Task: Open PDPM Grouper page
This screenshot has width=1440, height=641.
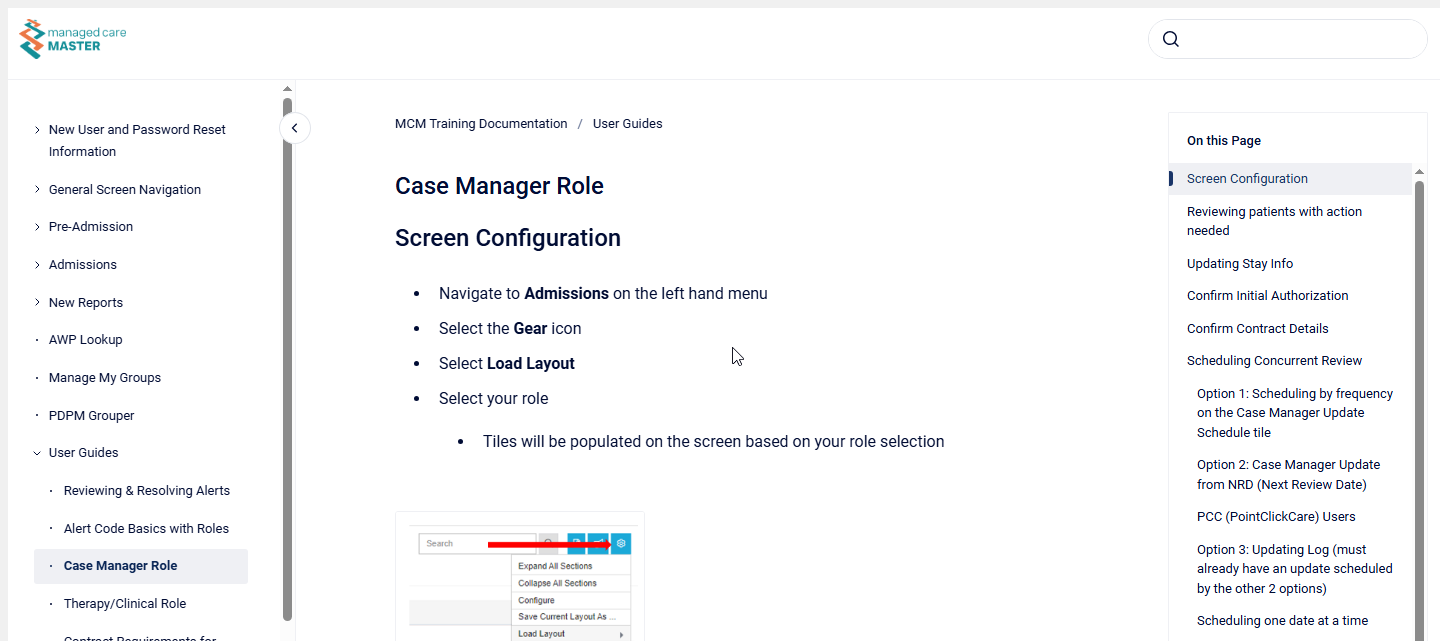Action: [91, 416]
